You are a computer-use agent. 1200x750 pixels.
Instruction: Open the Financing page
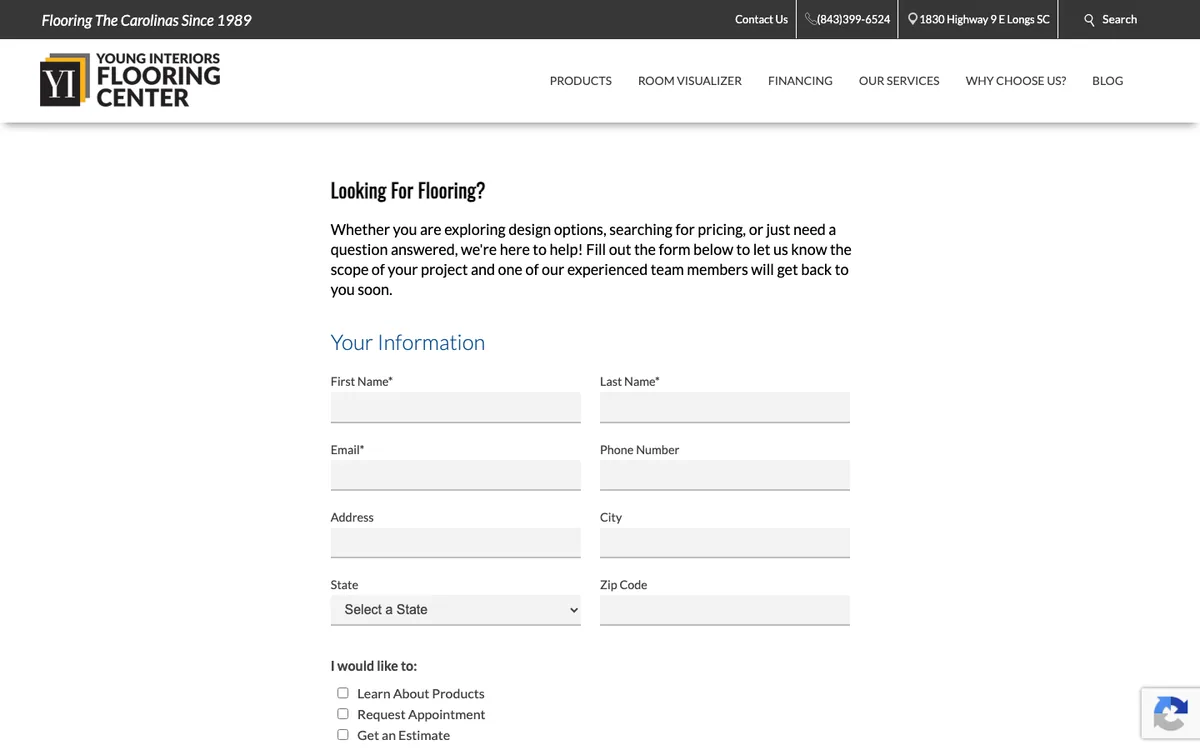click(800, 81)
